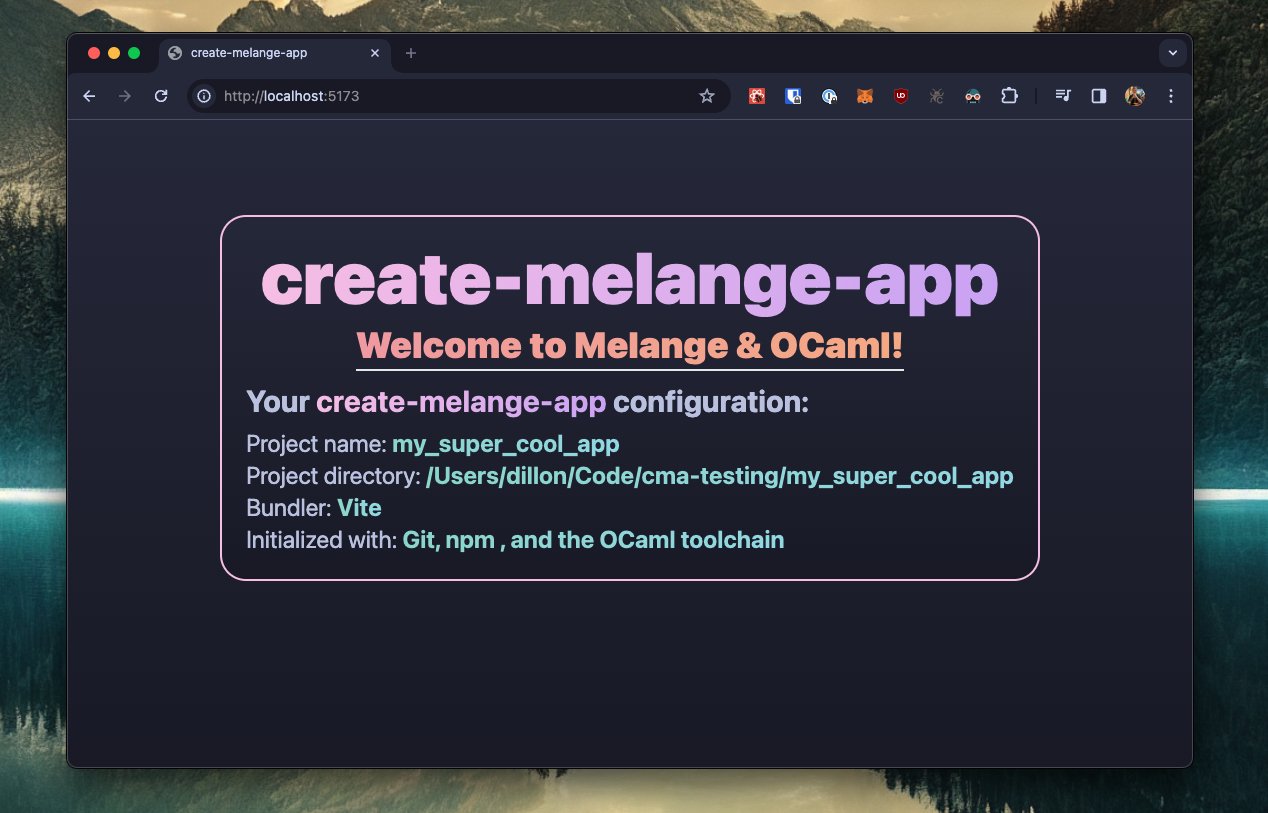This screenshot has width=1268, height=813.
Task: Click "Git, npm , and the OCaml toolchain"
Action: click(593, 540)
